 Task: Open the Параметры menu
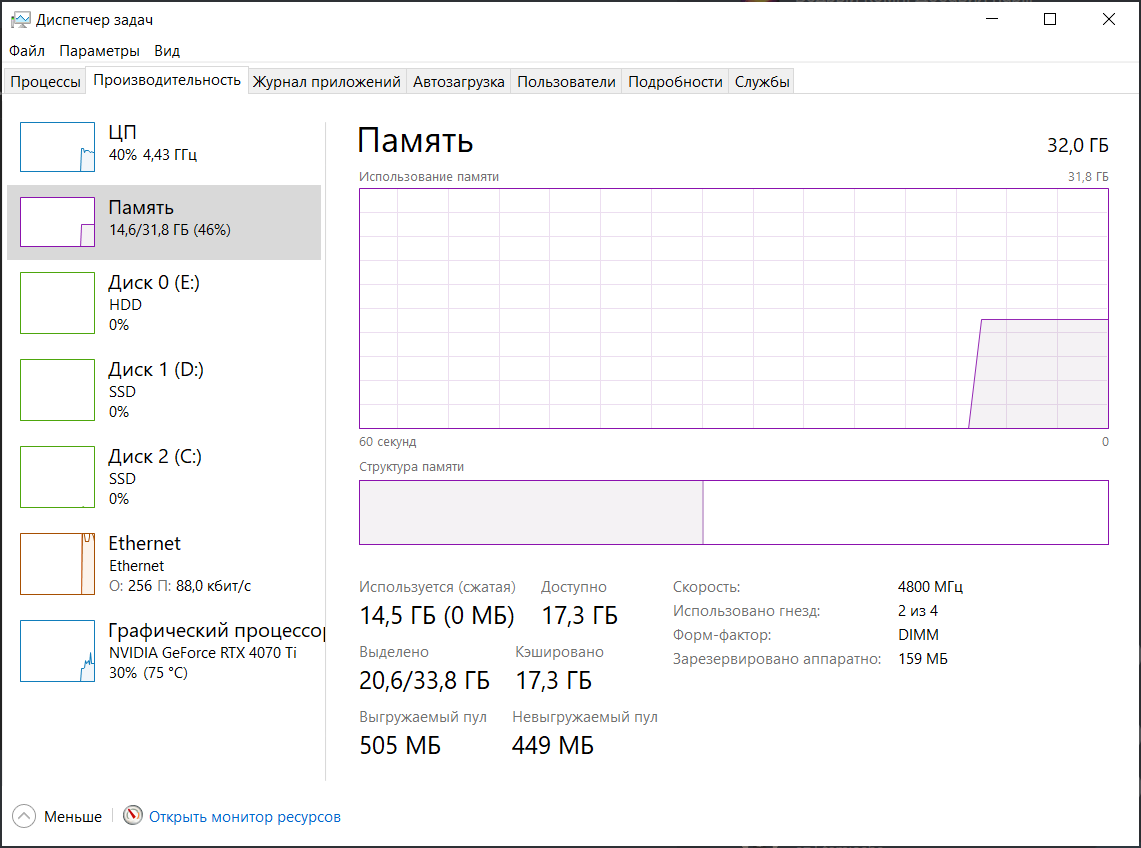[99, 51]
